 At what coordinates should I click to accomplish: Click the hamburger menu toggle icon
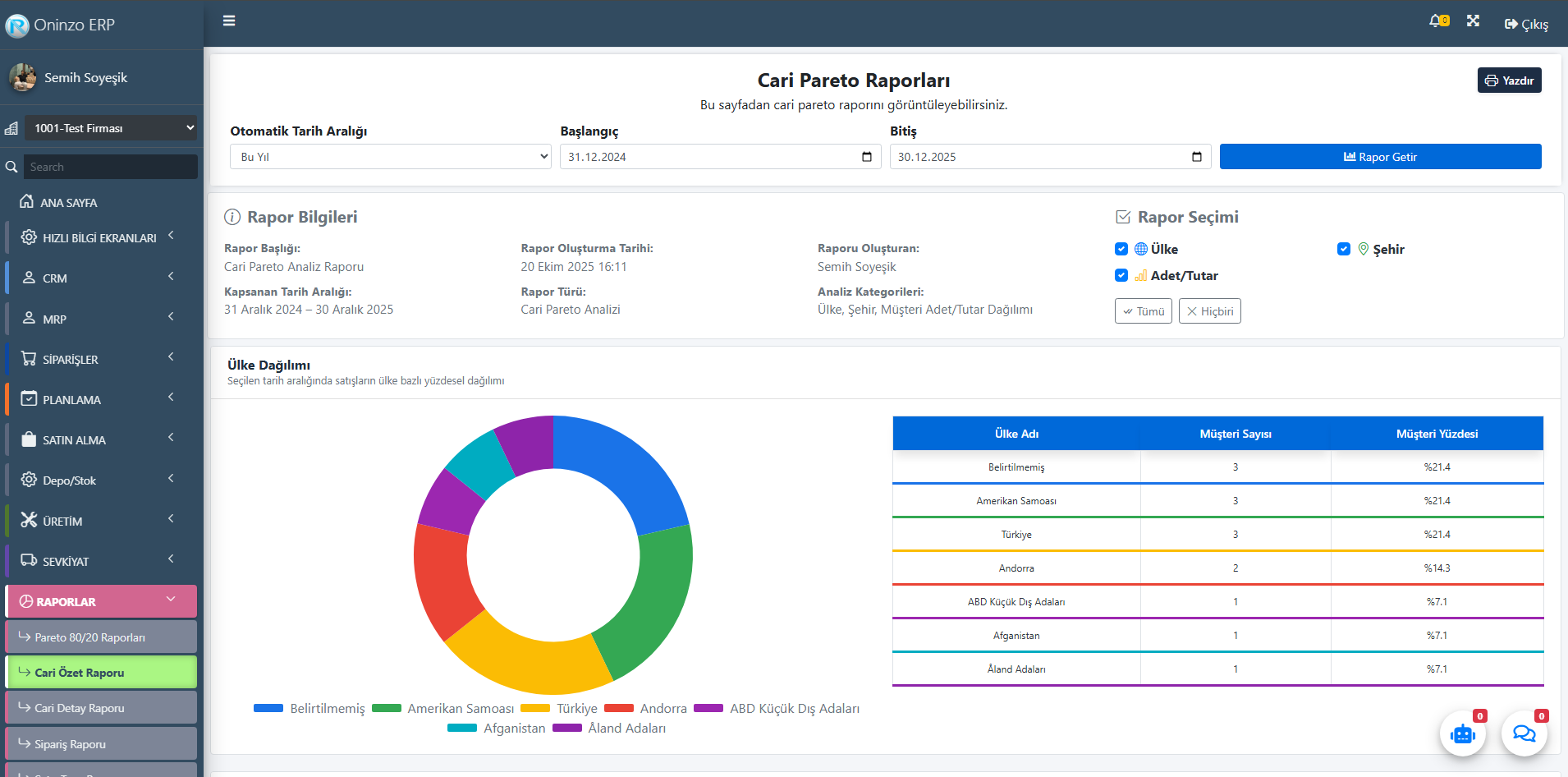pyautogui.click(x=229, y=21)
